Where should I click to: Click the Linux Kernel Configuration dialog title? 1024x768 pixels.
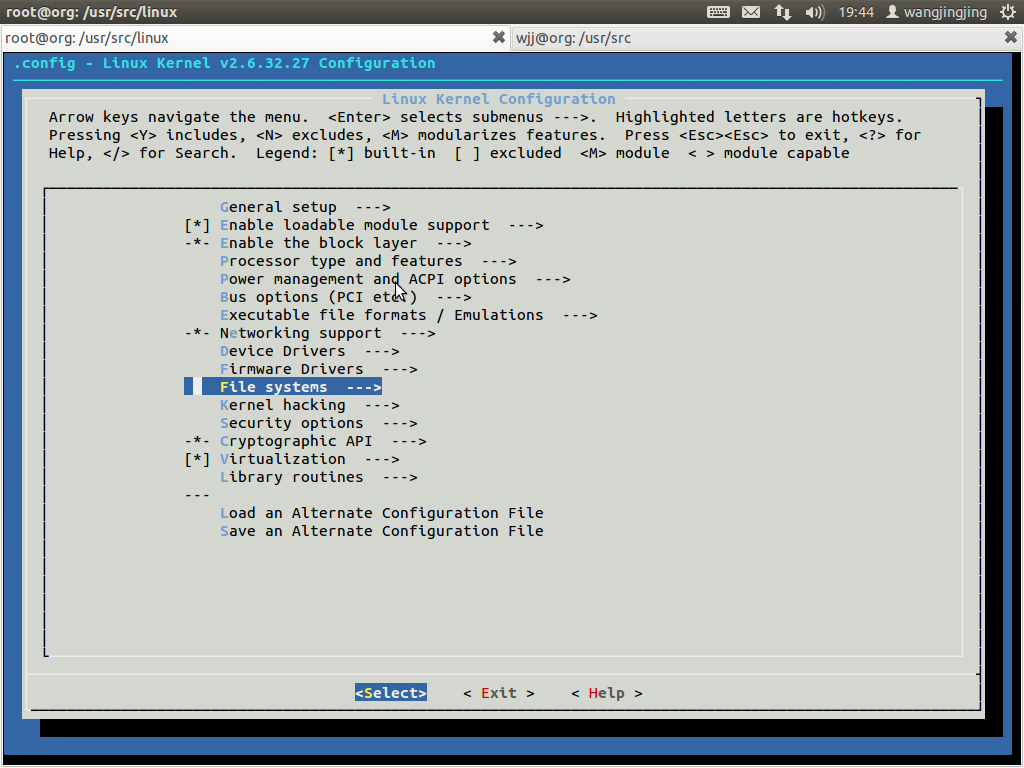point(499,99)
